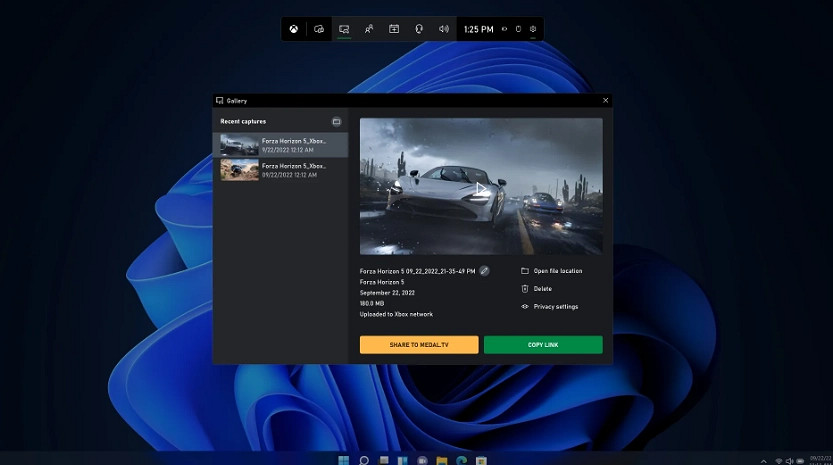Open the Xbox Social widget
This screenshot has height=465, width=833.
369,29
